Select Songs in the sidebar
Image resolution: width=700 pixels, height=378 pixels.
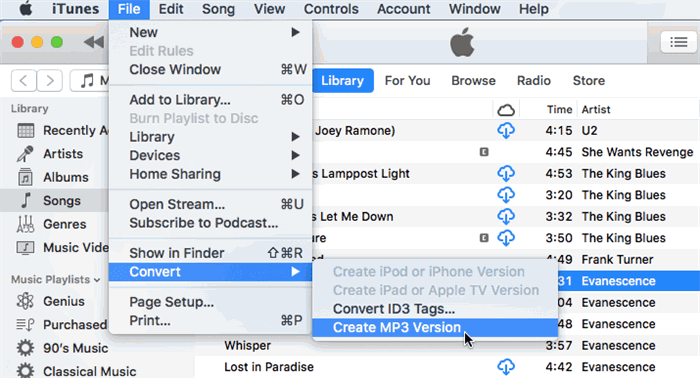pyautogui.click(x=54, y=200)
